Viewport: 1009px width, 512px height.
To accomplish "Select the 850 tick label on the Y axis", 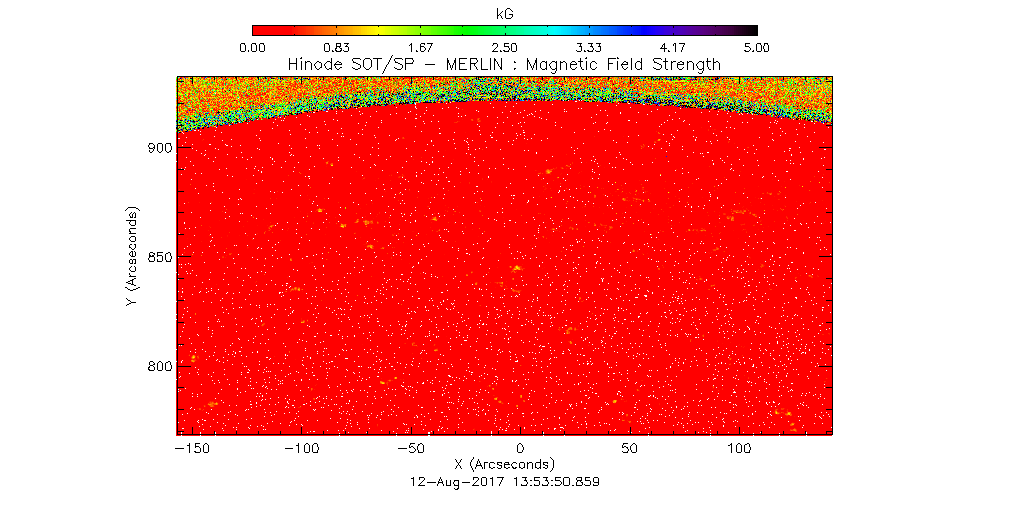I will pos(160,257).
